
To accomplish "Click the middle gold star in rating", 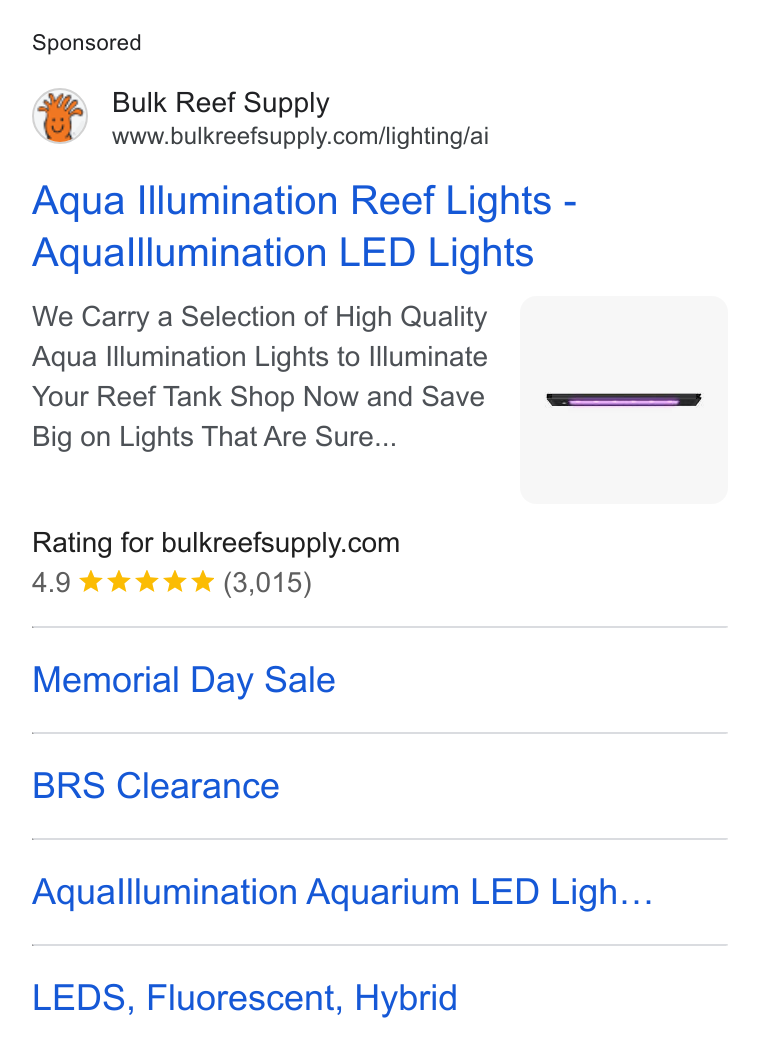I will tap(147, 582).
